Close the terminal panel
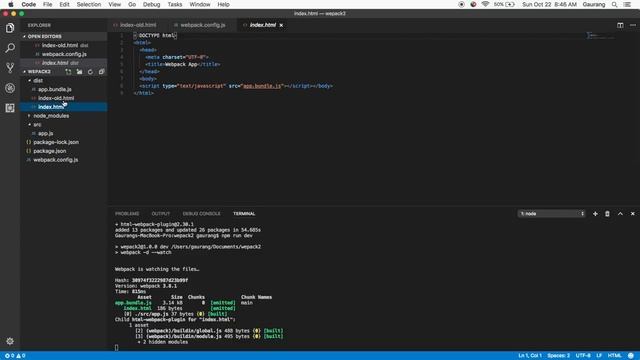Image resolution: width=640 pixels, height=360 pixels. tap(633, 213)
